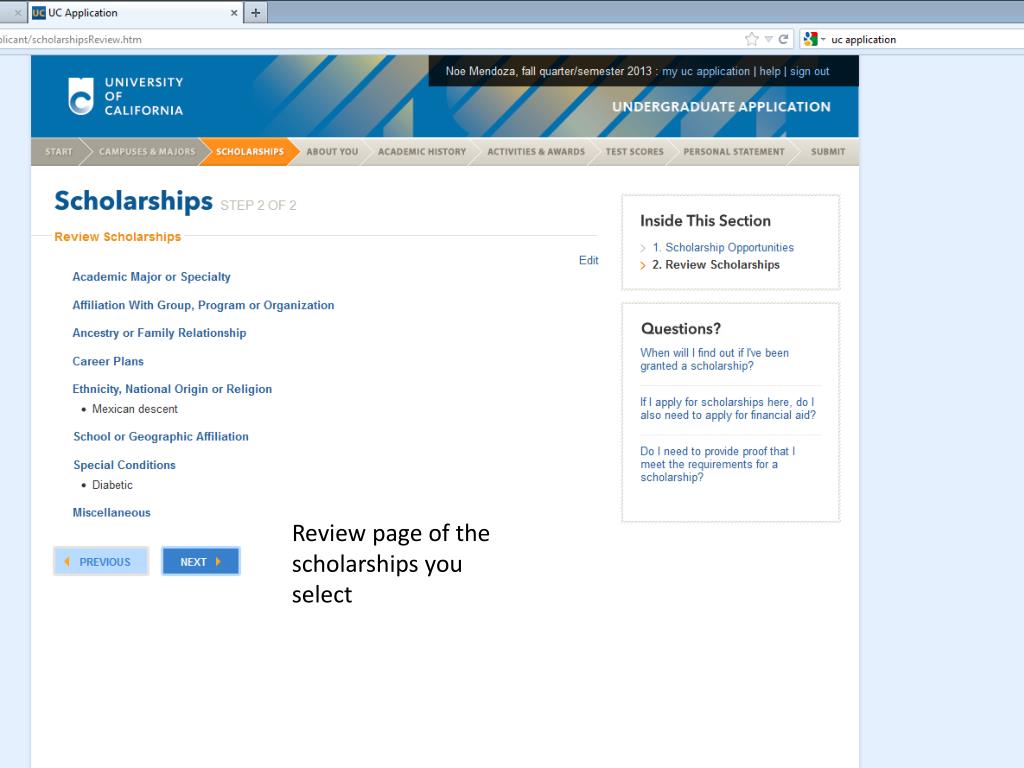Click the Mexican descent entry
This screenshot has height=768, width=1024.
pos(135,409)
